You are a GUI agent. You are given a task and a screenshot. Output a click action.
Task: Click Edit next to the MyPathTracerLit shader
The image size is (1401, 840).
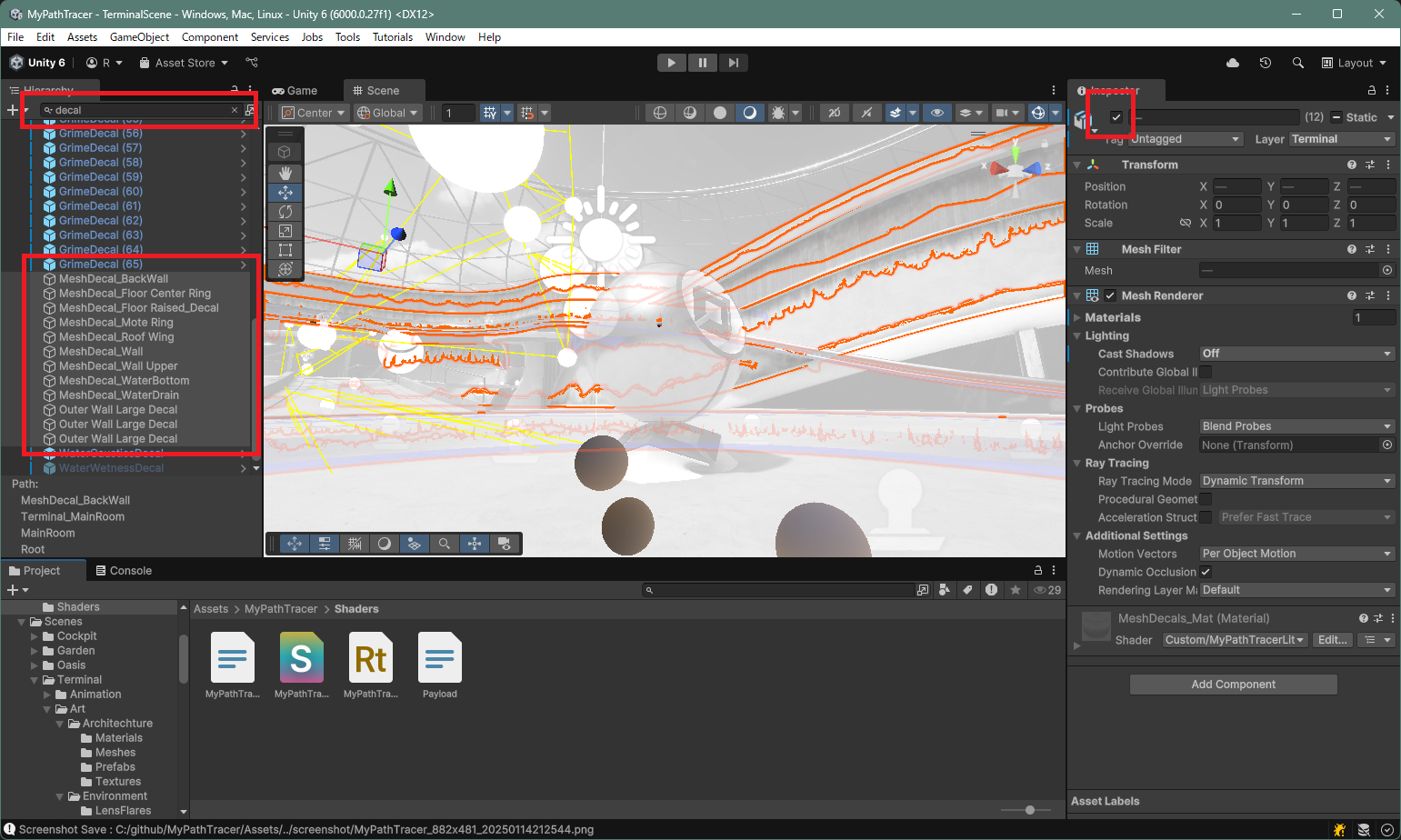point(1333,639)
